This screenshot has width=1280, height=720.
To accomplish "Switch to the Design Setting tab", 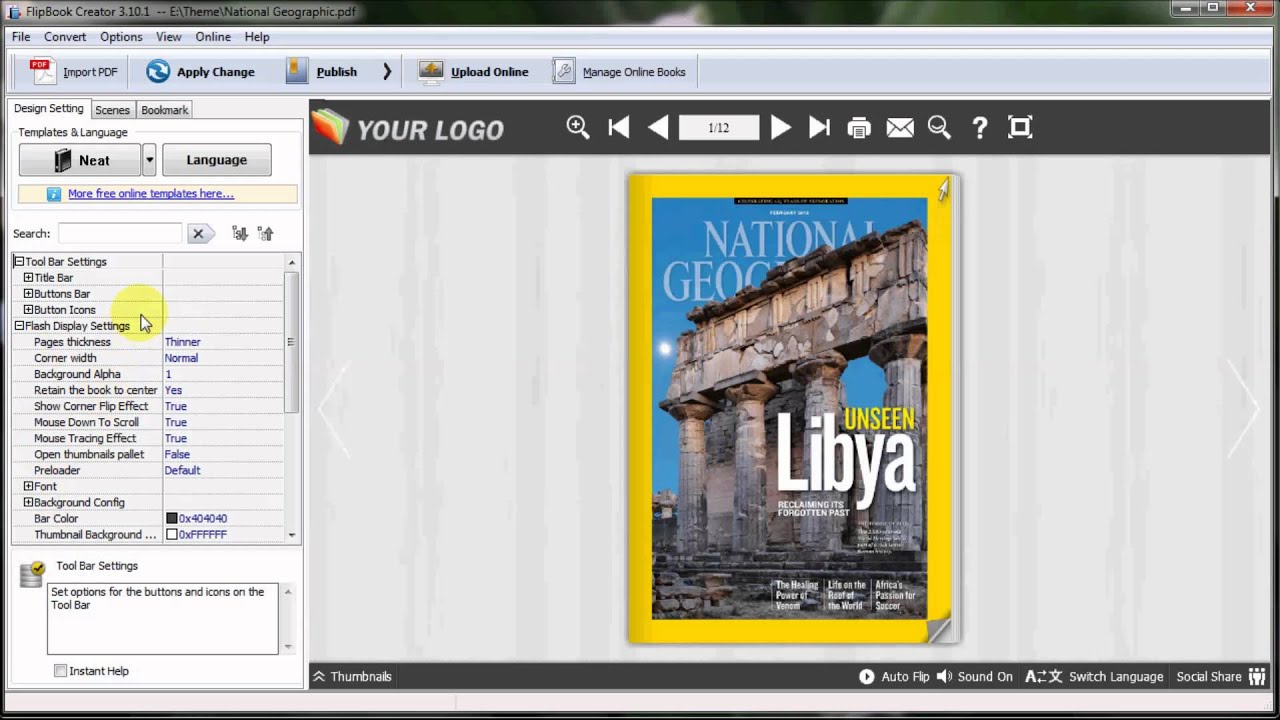I will [x=48, y=109].
